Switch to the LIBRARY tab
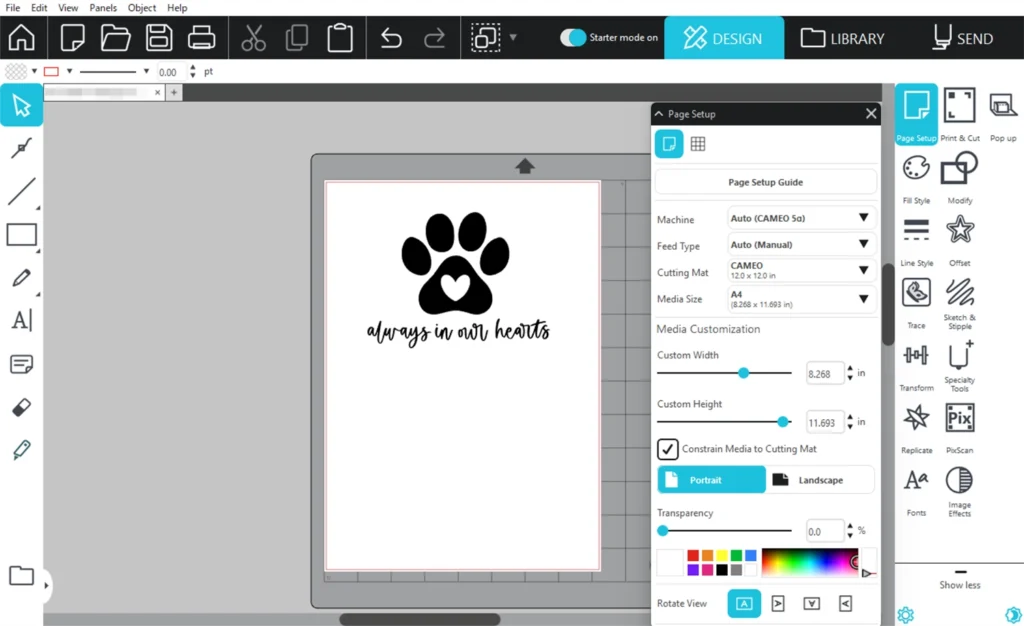The width and height of the screenshot is (1024, 626). tap(843, 39)
